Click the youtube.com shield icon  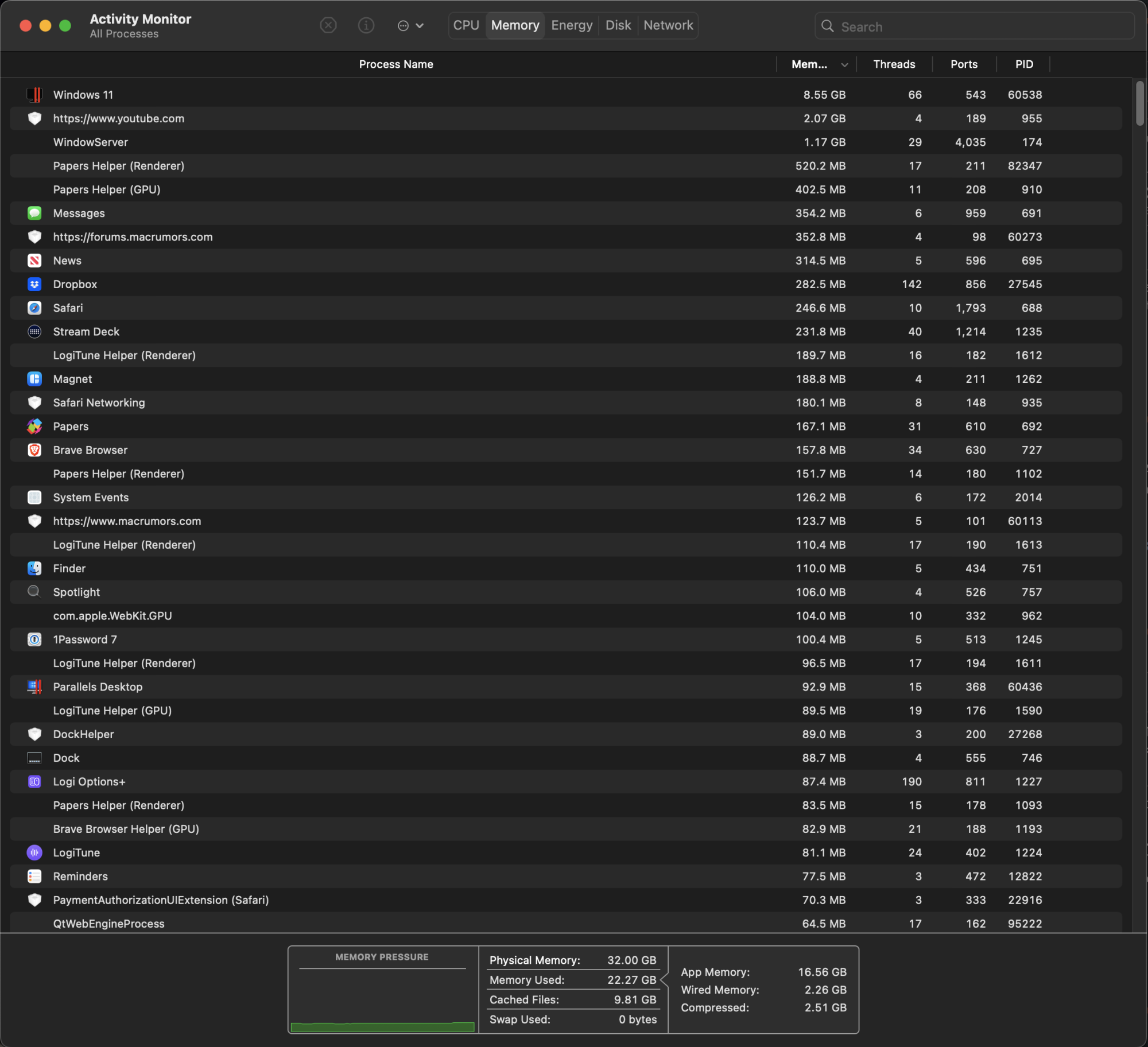pos(34,118)
